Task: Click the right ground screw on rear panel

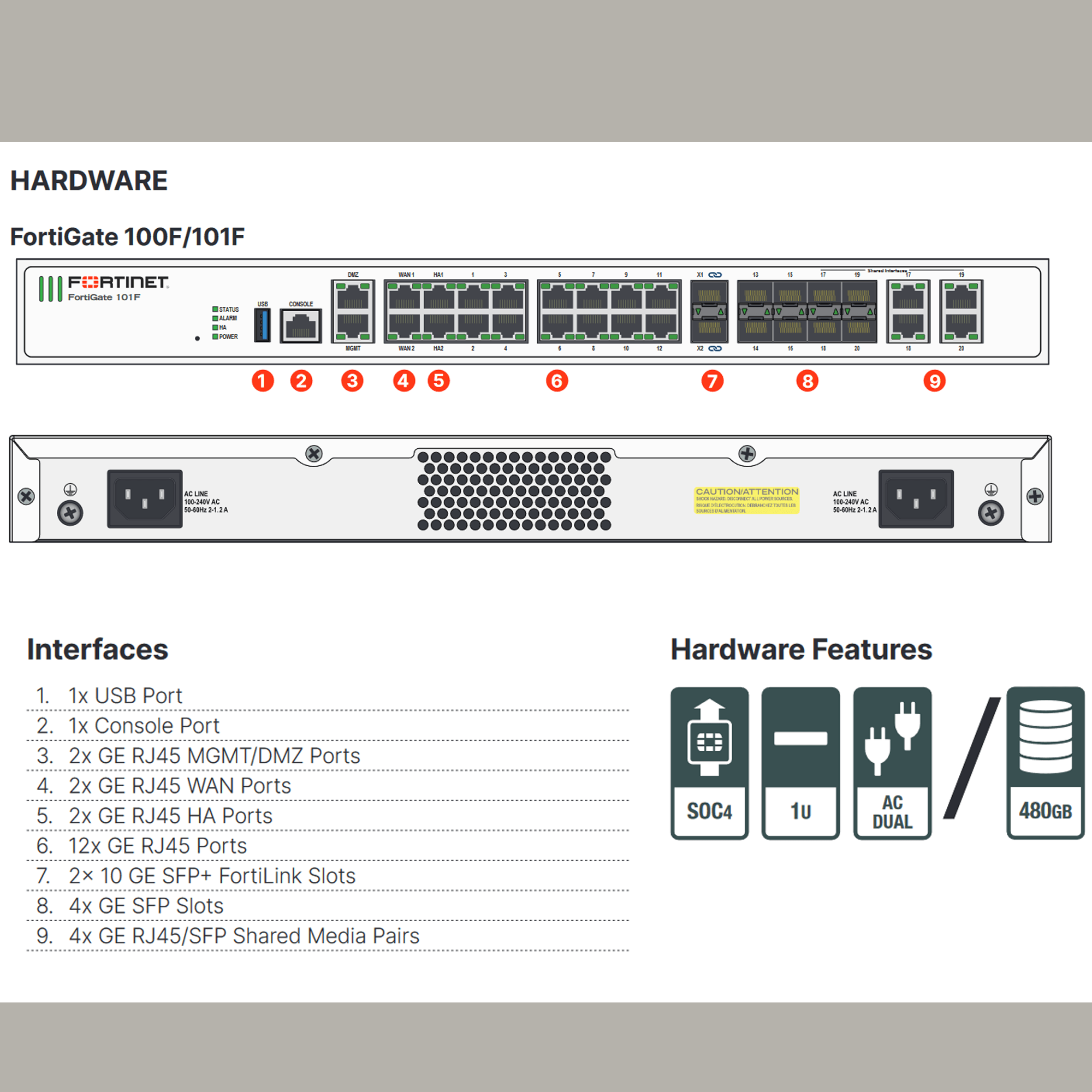Action: 991,513
